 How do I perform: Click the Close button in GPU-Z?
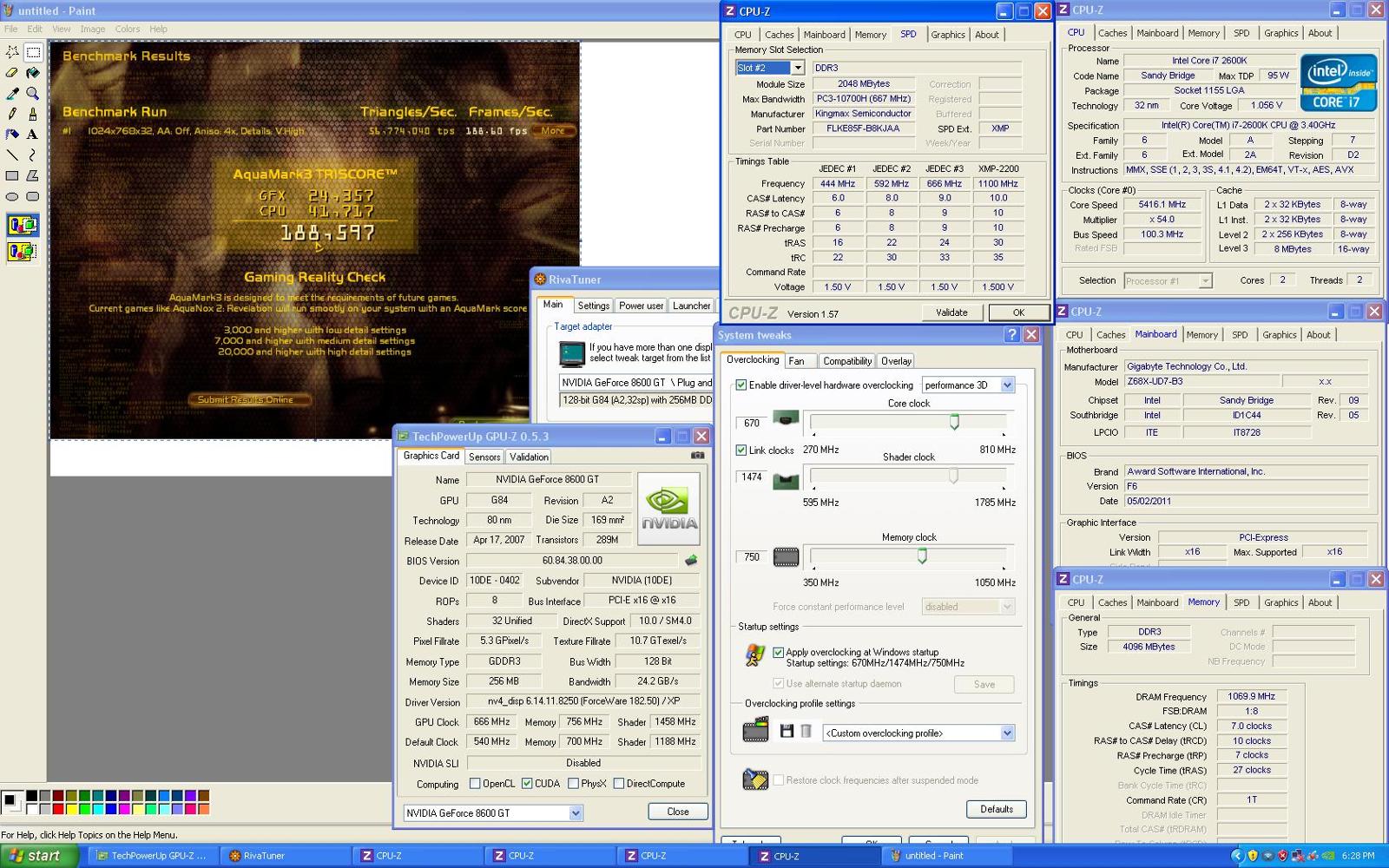pos(678,812)
